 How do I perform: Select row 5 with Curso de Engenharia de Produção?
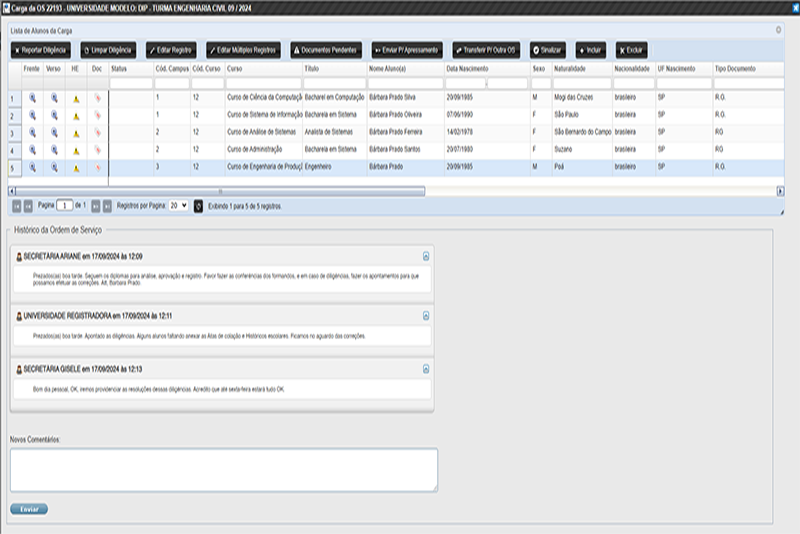coord(262,167)
